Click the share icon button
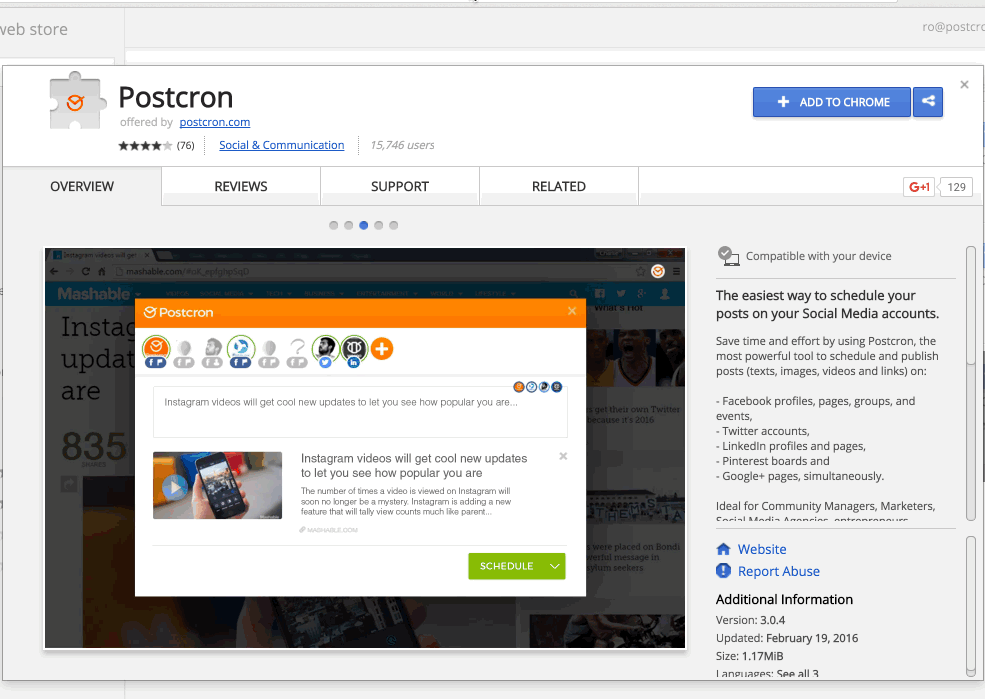The height and width of the screenshot is (699, 985). tap(928, 102)
